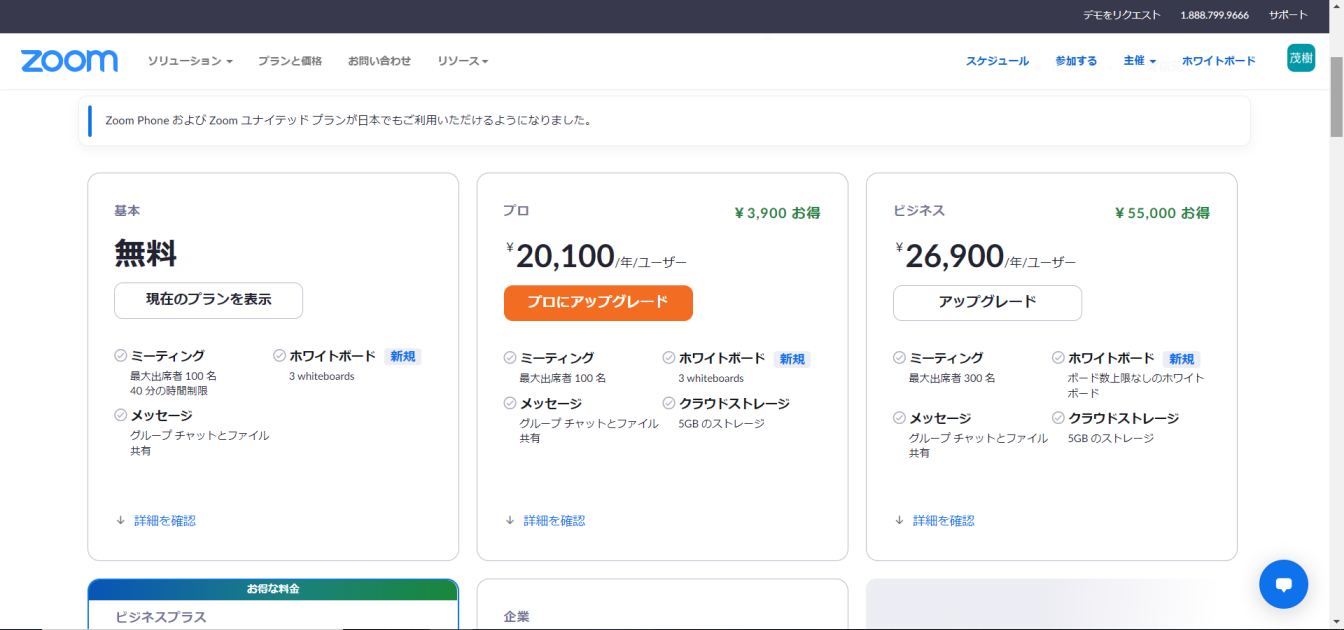Open the chat bubble support icon

pos(1283,584)
